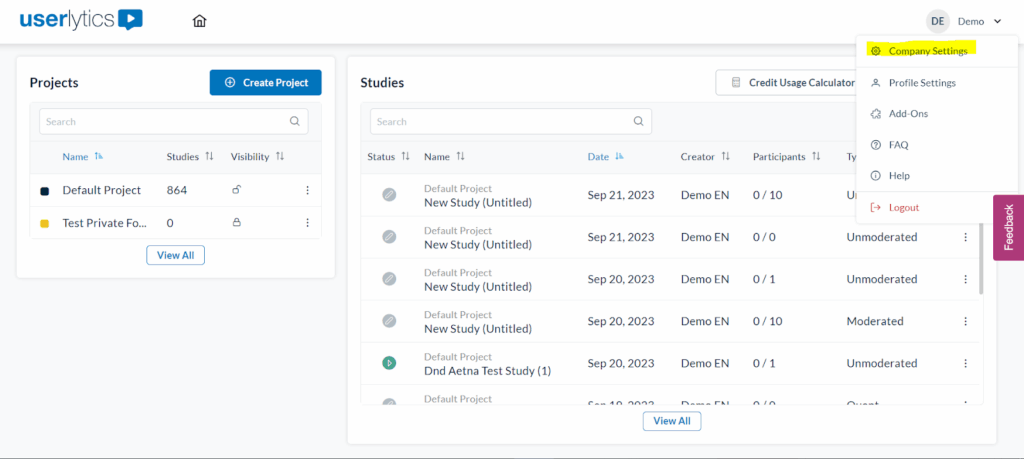Open three-dot menu for Test Private project

[x=307, y=223]
